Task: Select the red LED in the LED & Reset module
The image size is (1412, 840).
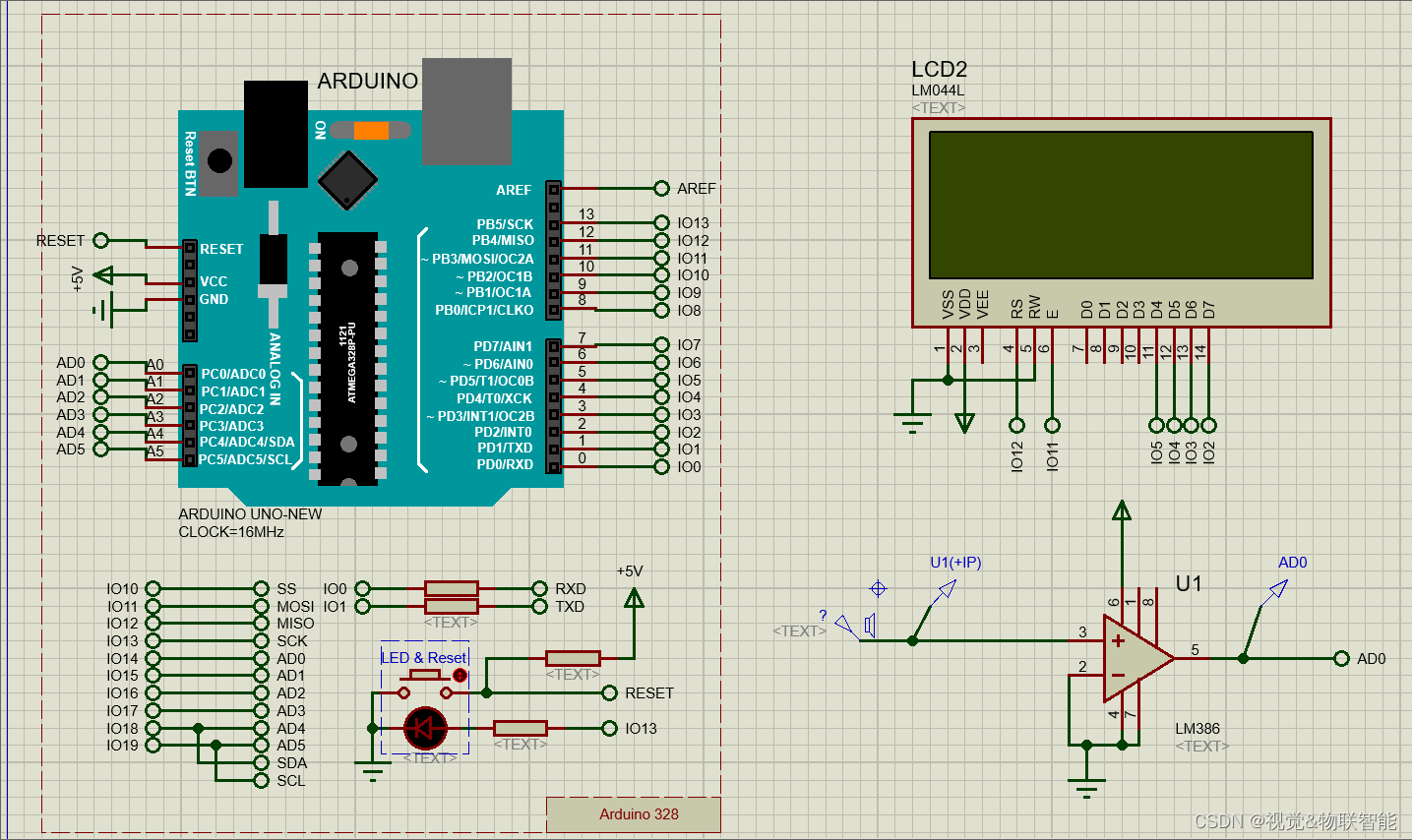Action: (x=423, y=730)
